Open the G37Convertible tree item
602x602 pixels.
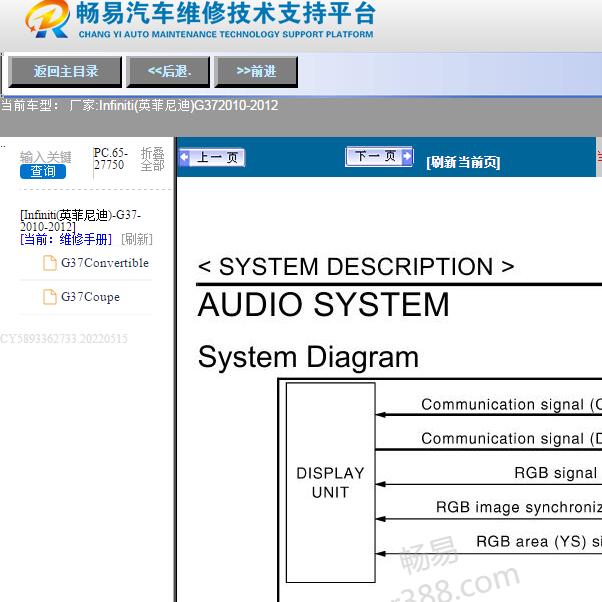click(104, 263)
